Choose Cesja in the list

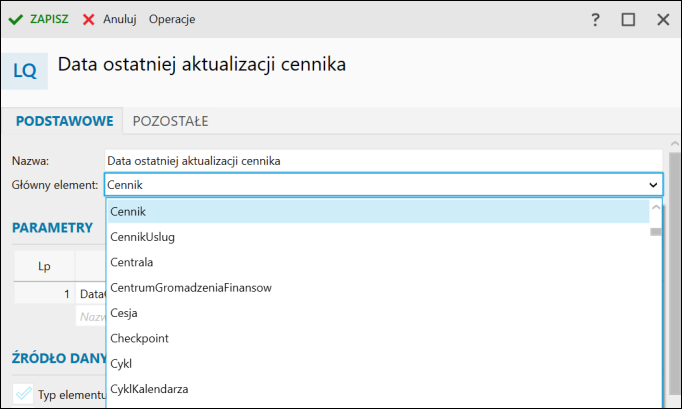124,313
